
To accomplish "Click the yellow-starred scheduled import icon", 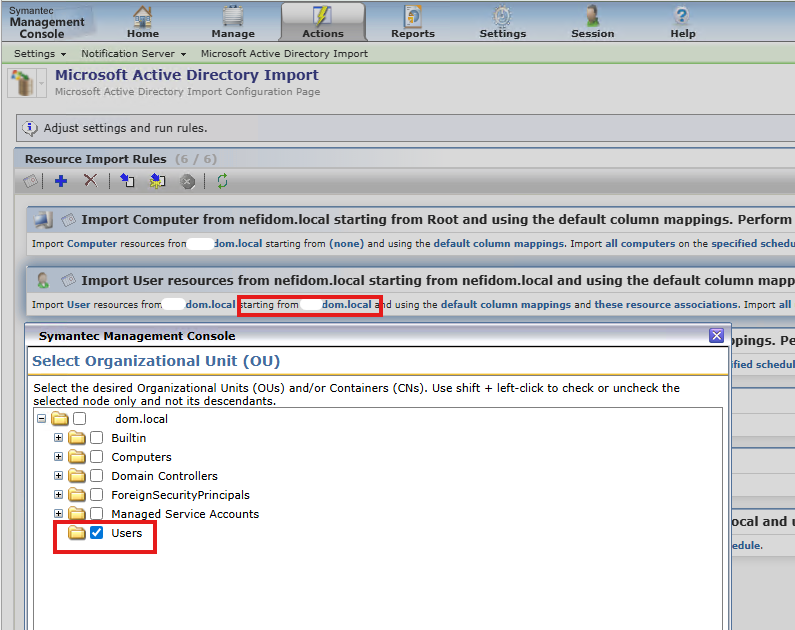I will point(157,181).
